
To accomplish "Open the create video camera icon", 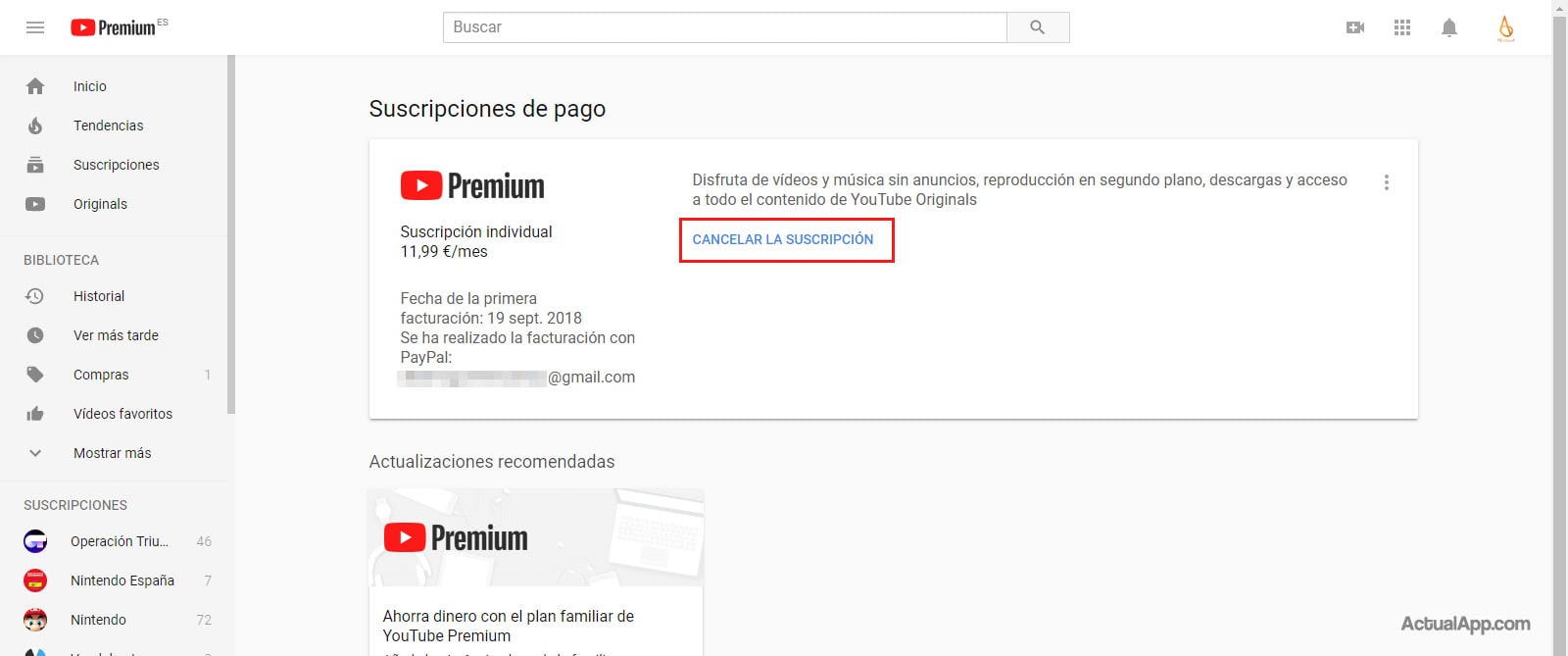I will click(x=1355, y=27).
